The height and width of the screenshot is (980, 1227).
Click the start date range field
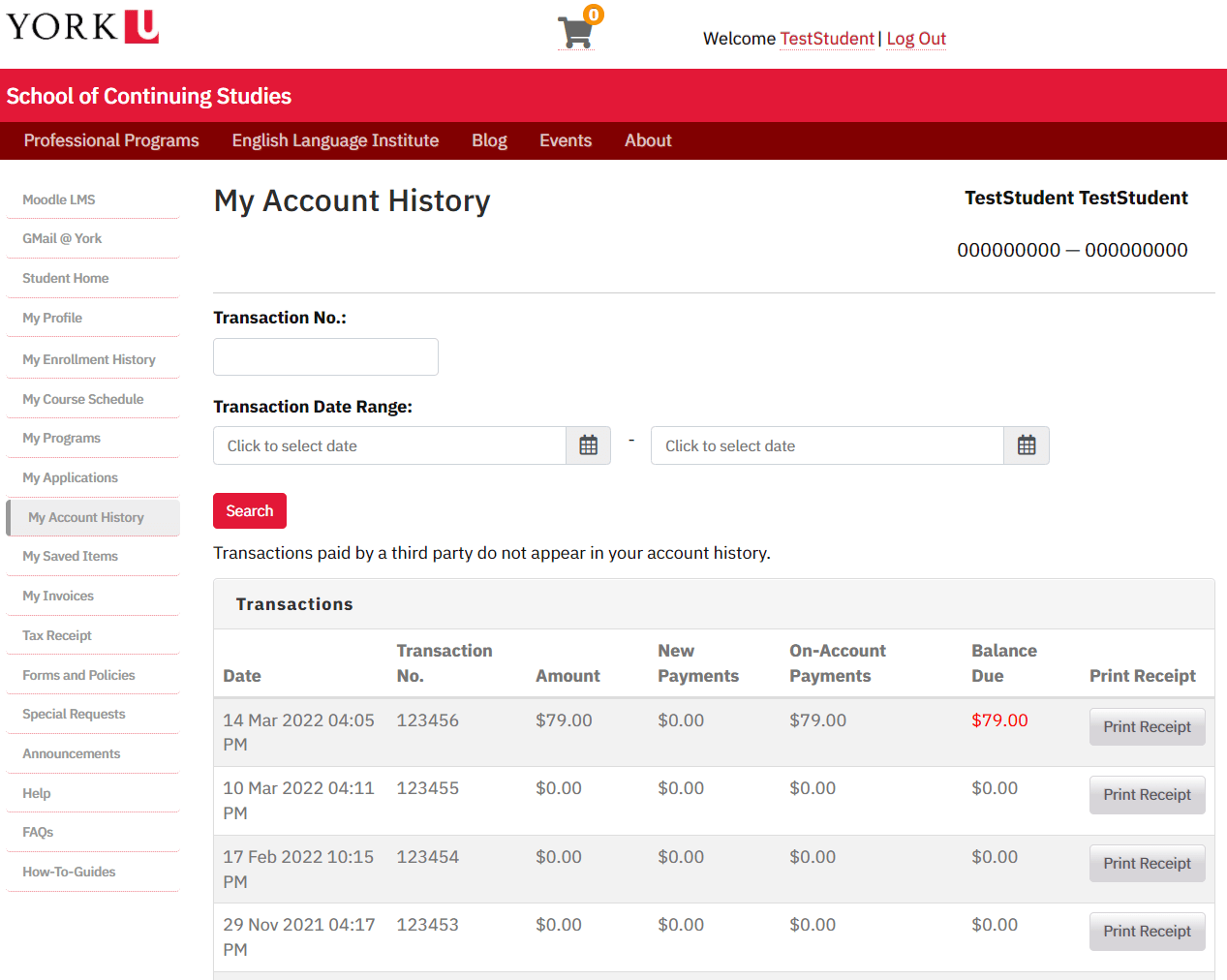(x=389, y=445)
